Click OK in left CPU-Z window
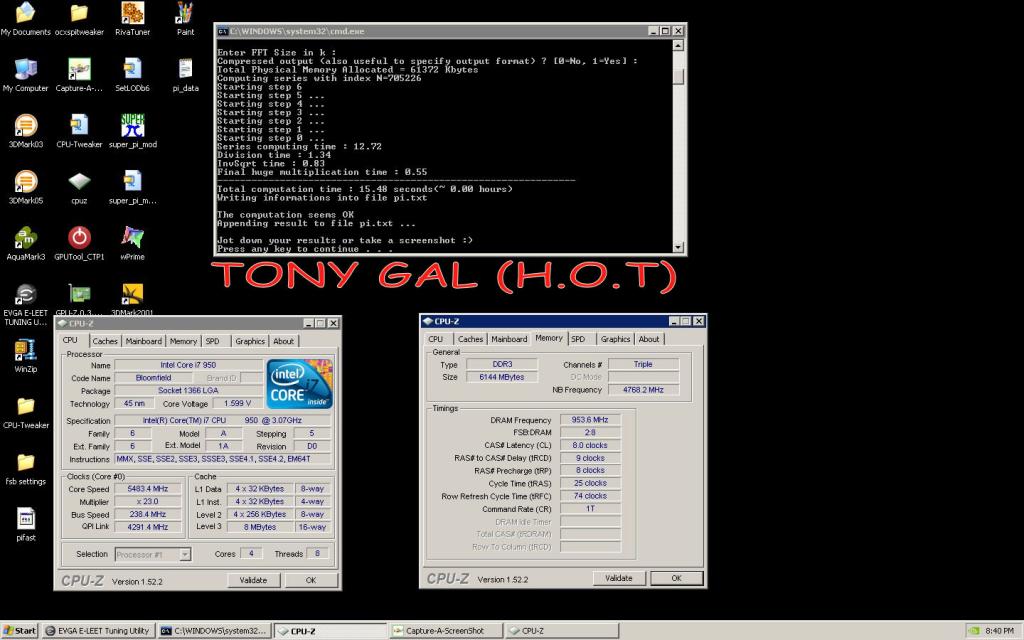 [x=311, y=580]
